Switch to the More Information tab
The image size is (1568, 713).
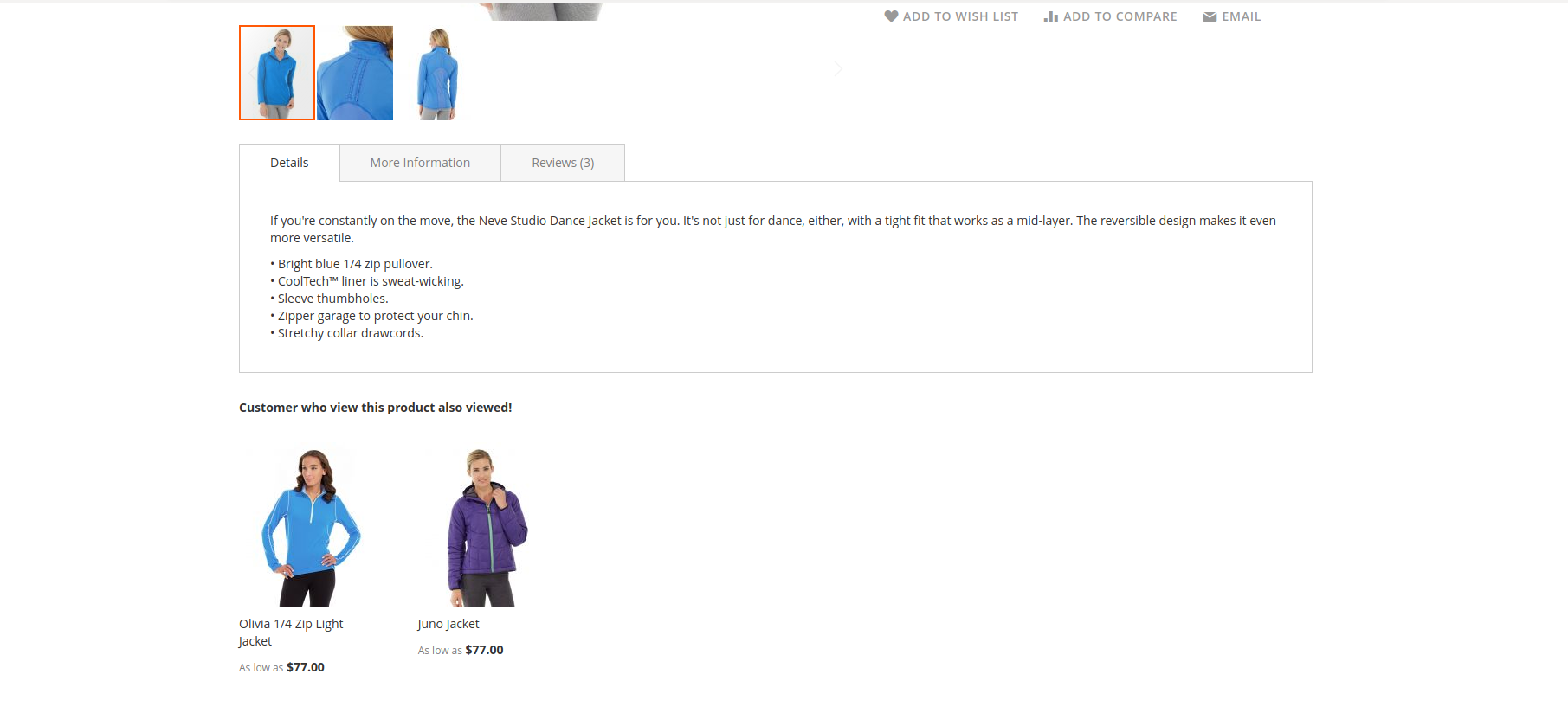[x=420, y=163]
